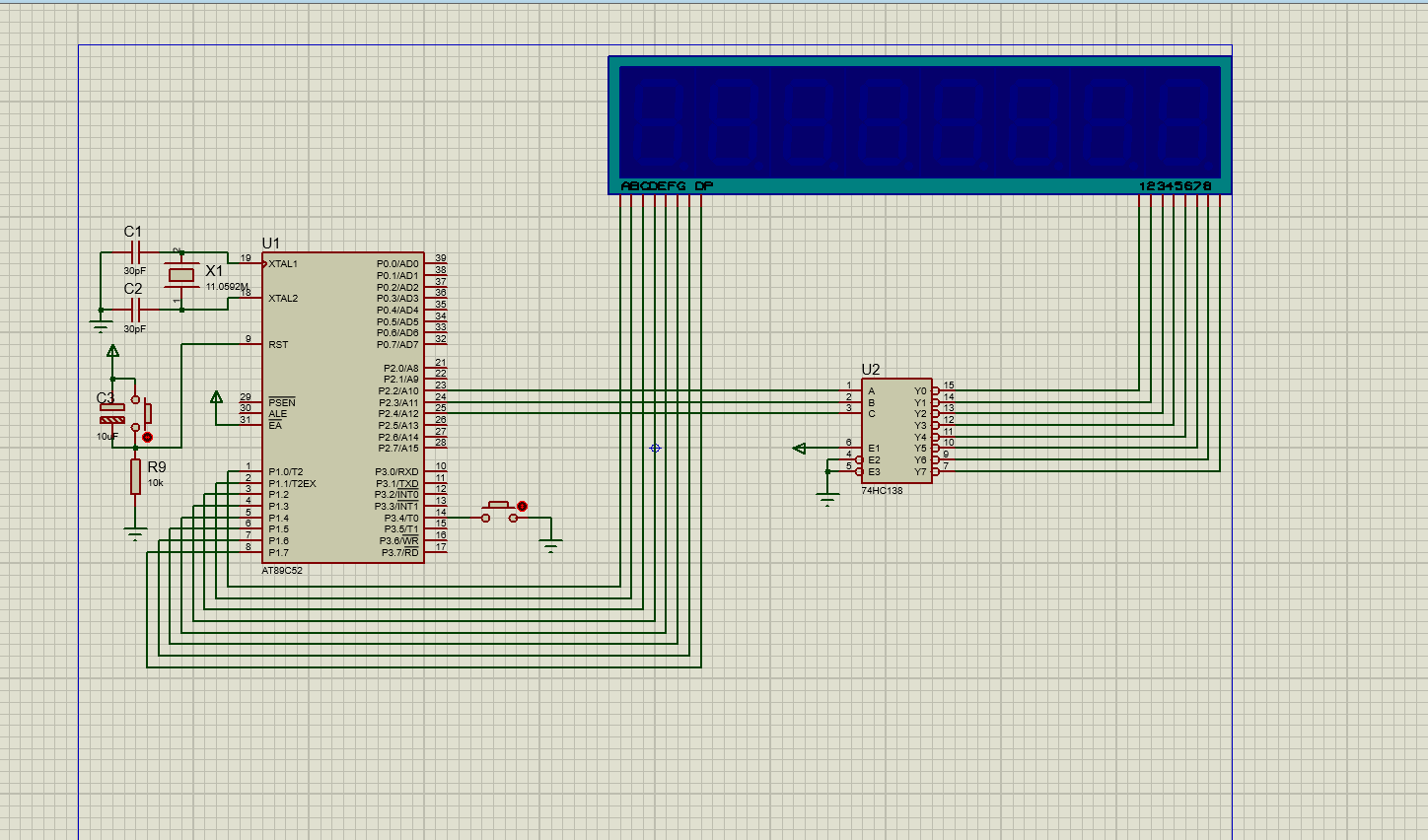1428x840 pixels.
Task: Select capacitor C2 symbol
Action: (x=135, y=310)
